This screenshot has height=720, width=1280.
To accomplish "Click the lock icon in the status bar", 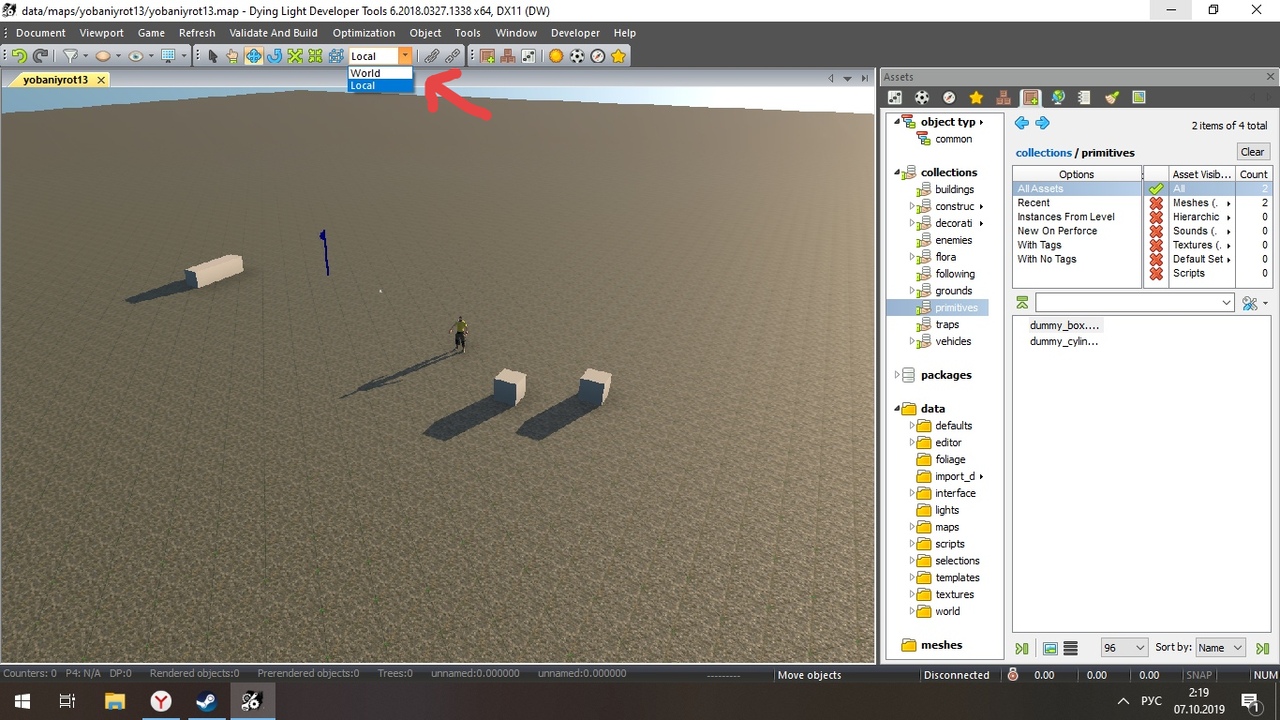I will (x=1013, y=675).
